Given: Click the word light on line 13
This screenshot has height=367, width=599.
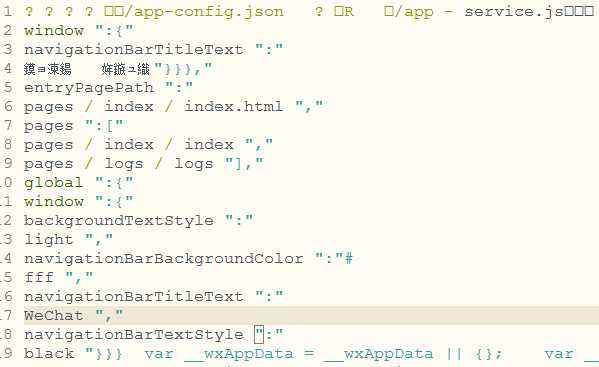Looking at the screenshot, I should click(x=49, y=240).
